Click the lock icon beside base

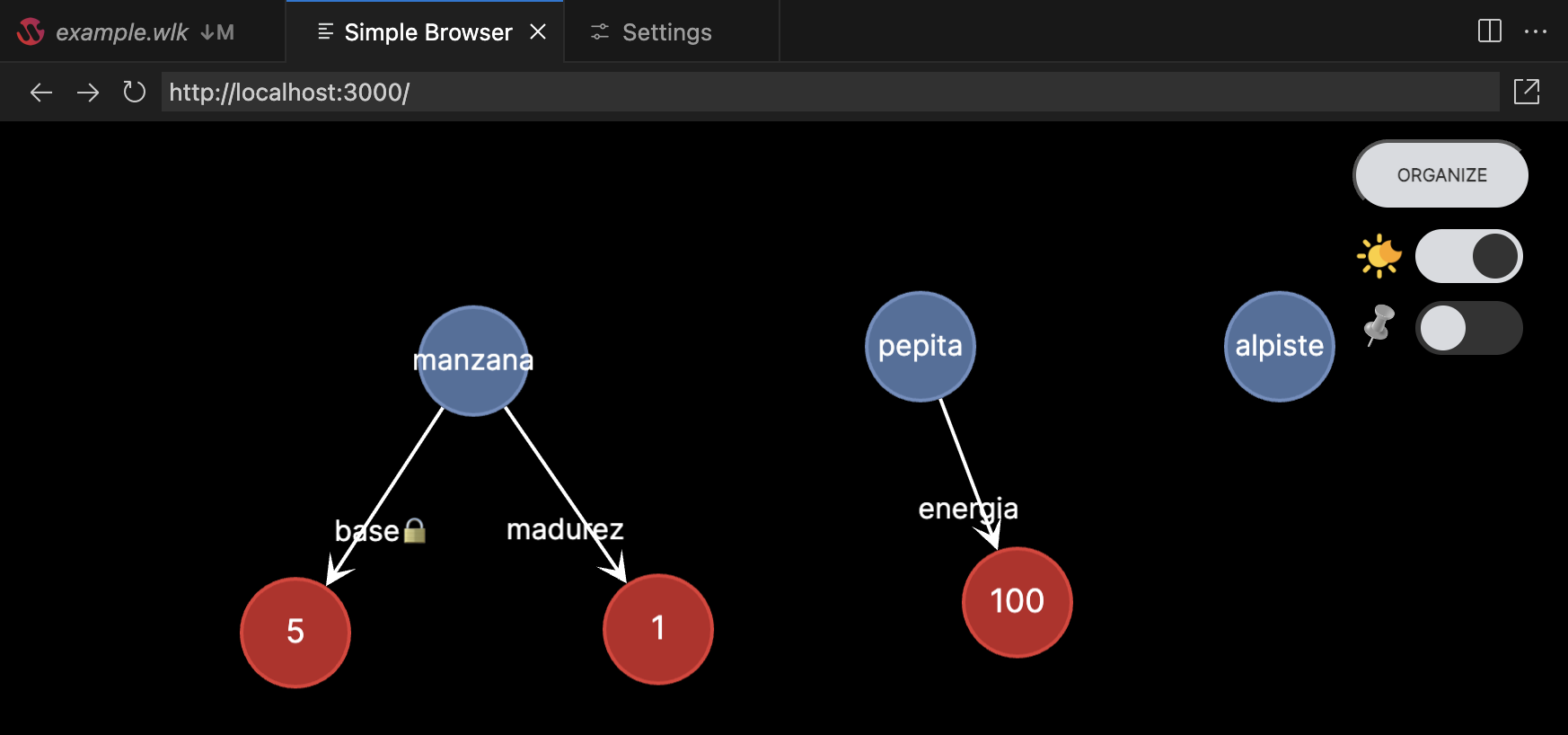(414, 531)
